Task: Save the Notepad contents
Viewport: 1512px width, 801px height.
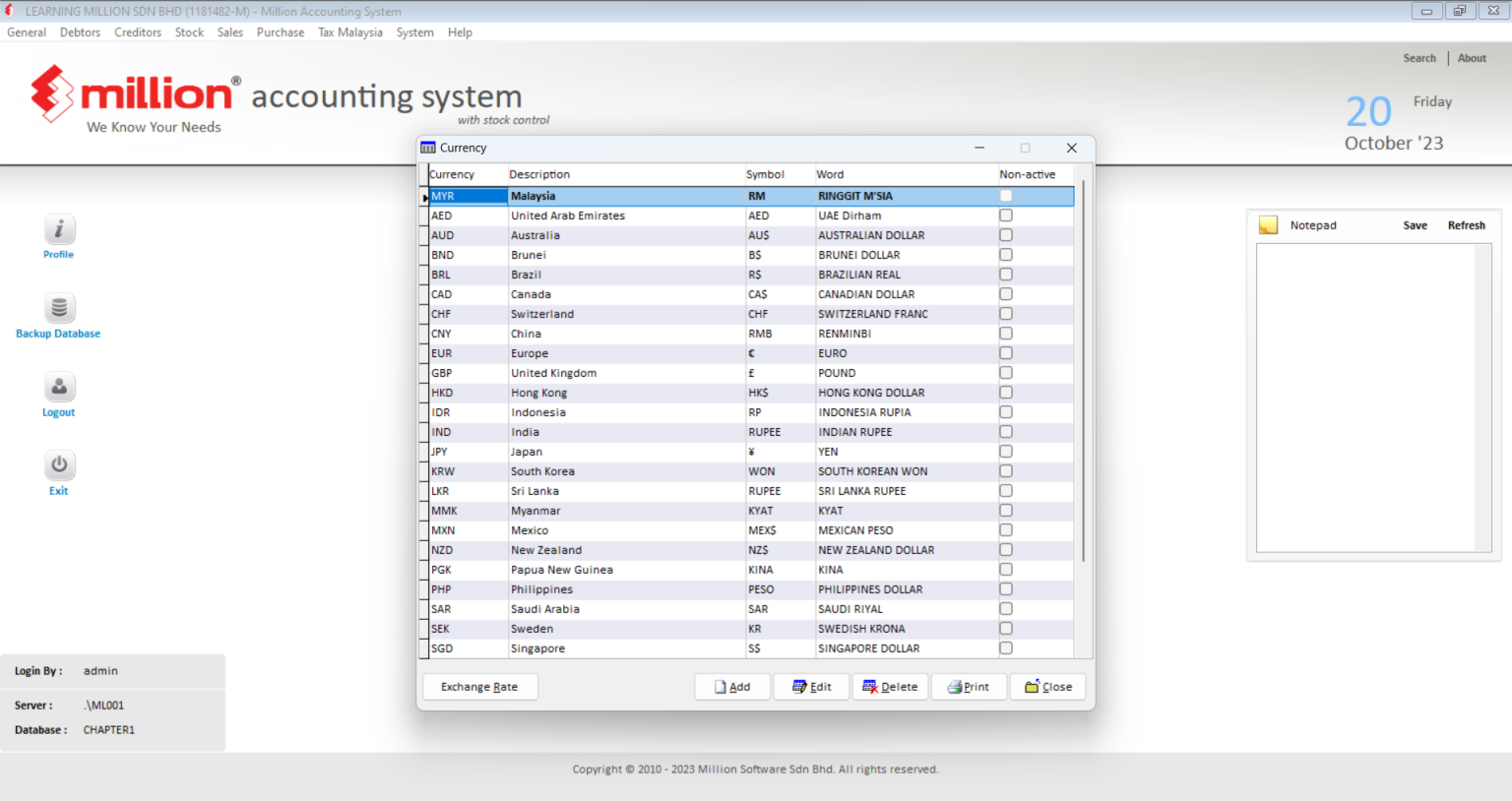Action: [1415, 225]
